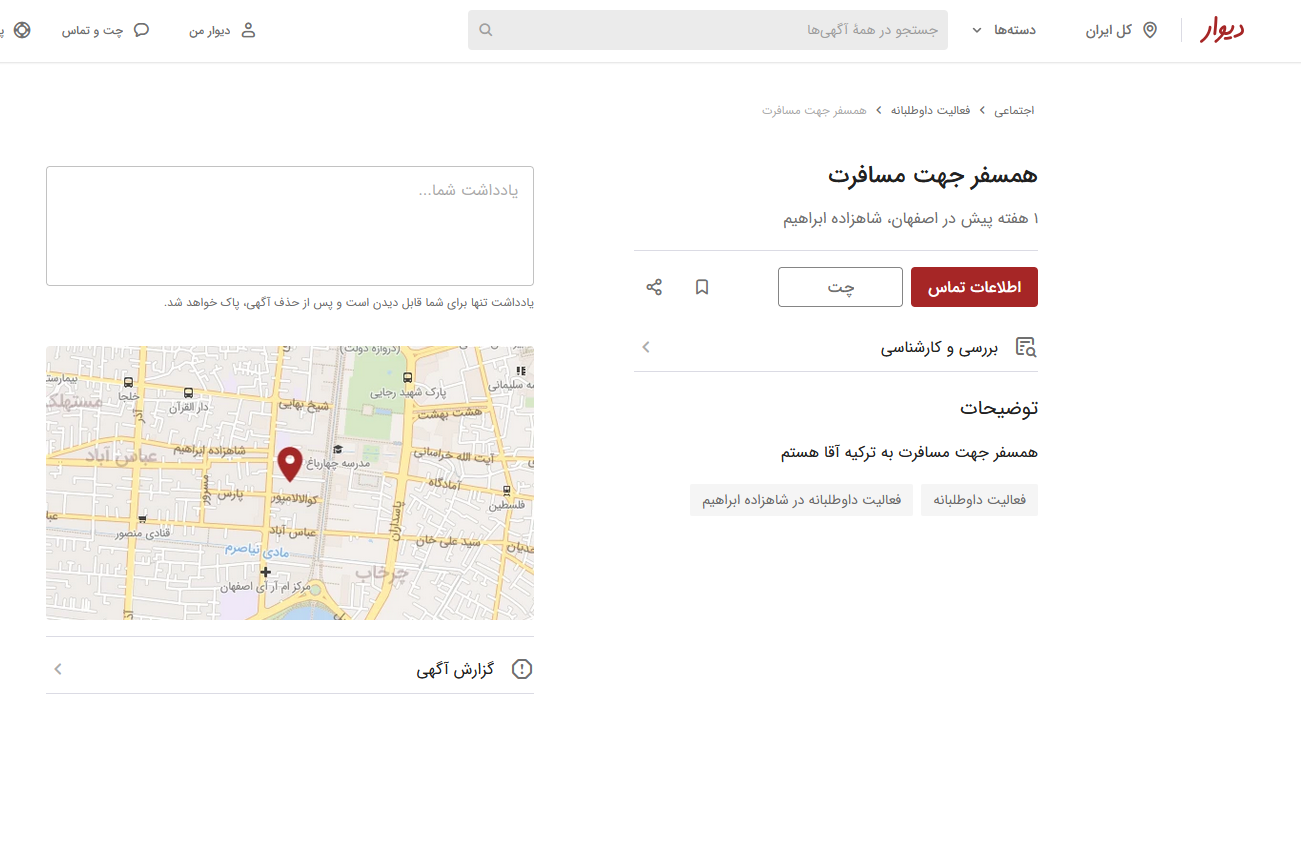Click the ad title همسفر جهت مسافرت
This screenshot has height=867, width=1301.
pyautogui.click(x=932, y=175)
